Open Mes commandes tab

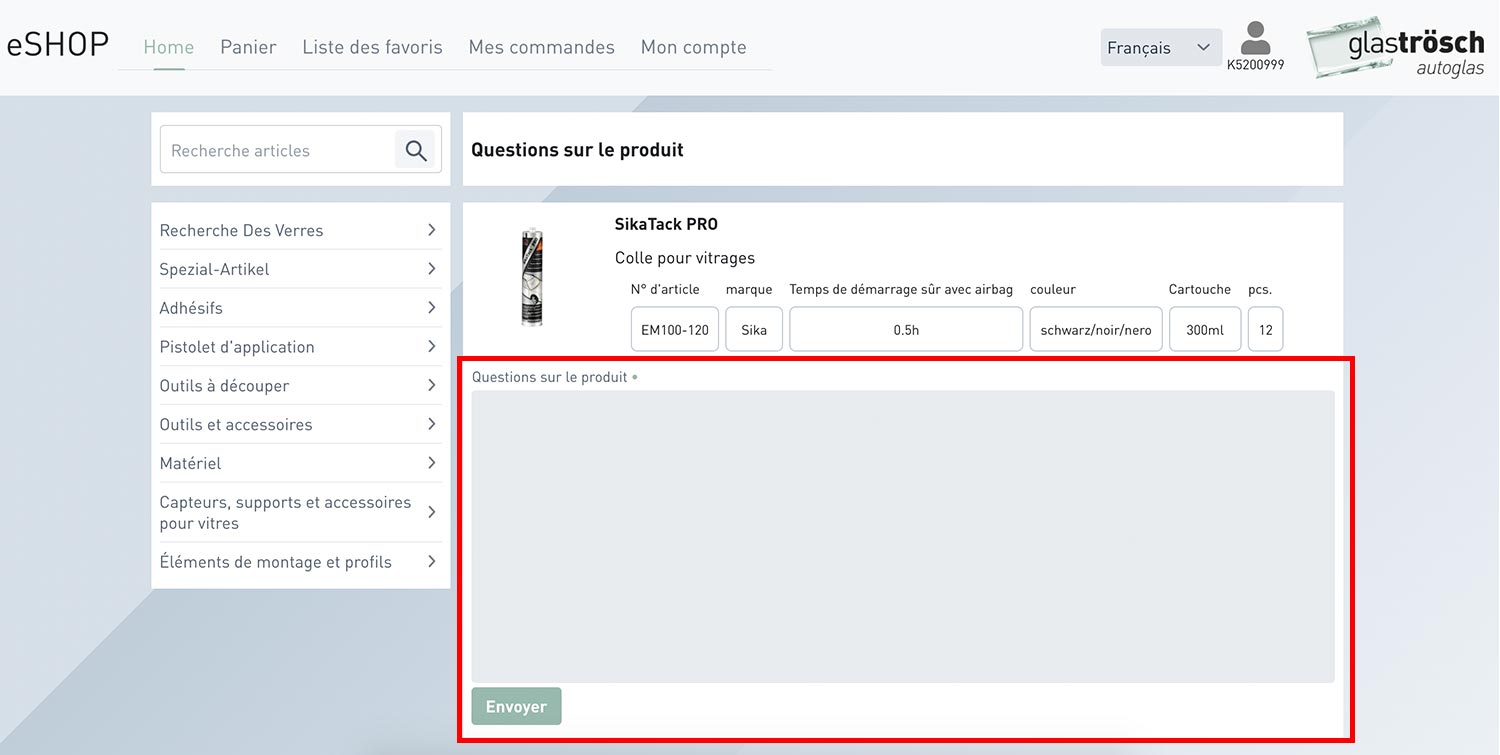pos(541,47)
